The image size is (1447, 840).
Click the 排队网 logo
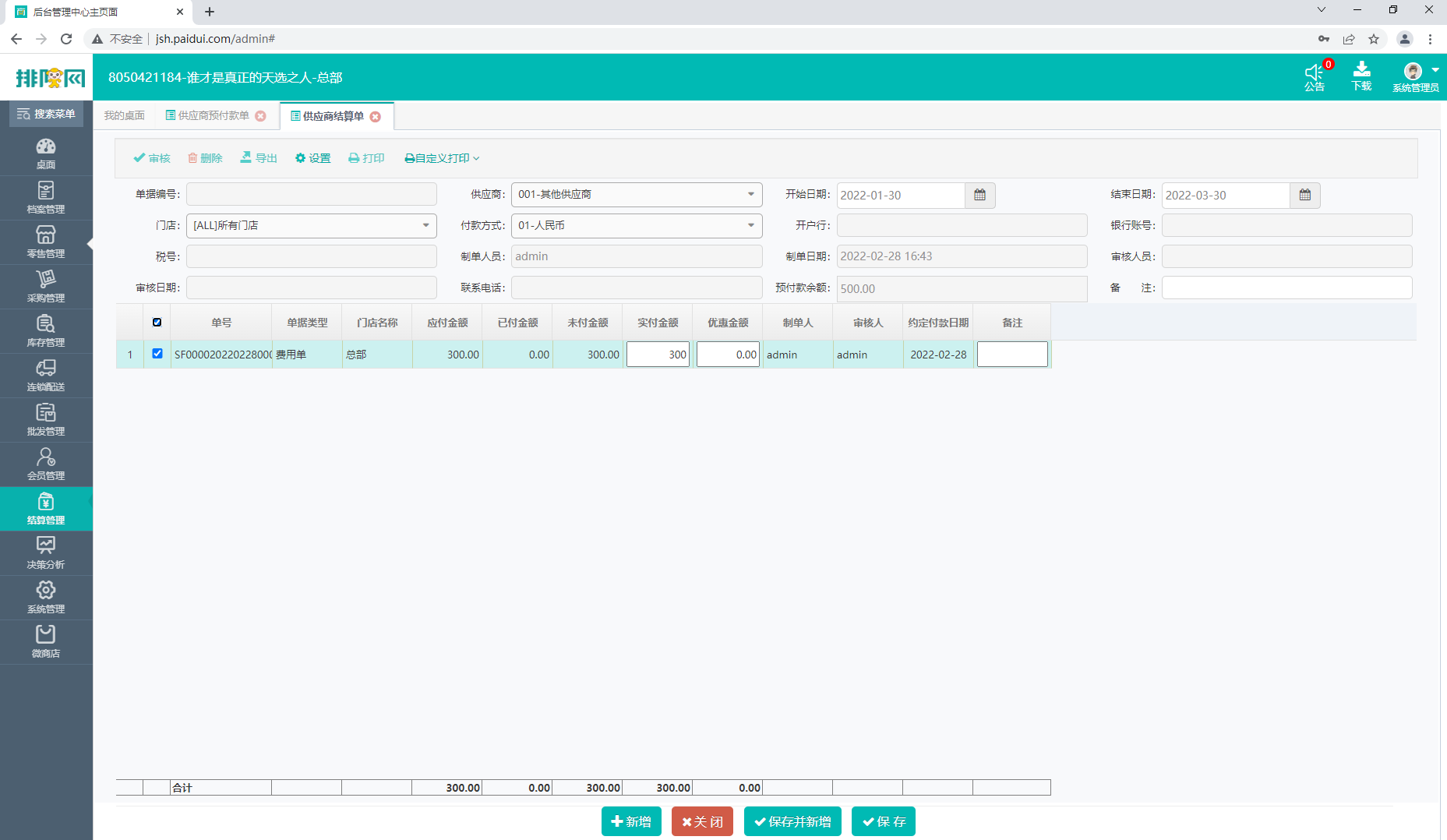tap(50, 78)
